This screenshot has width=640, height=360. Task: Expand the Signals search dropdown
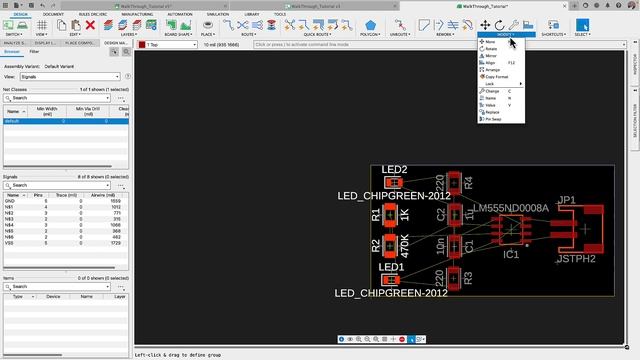coord(108,185)
